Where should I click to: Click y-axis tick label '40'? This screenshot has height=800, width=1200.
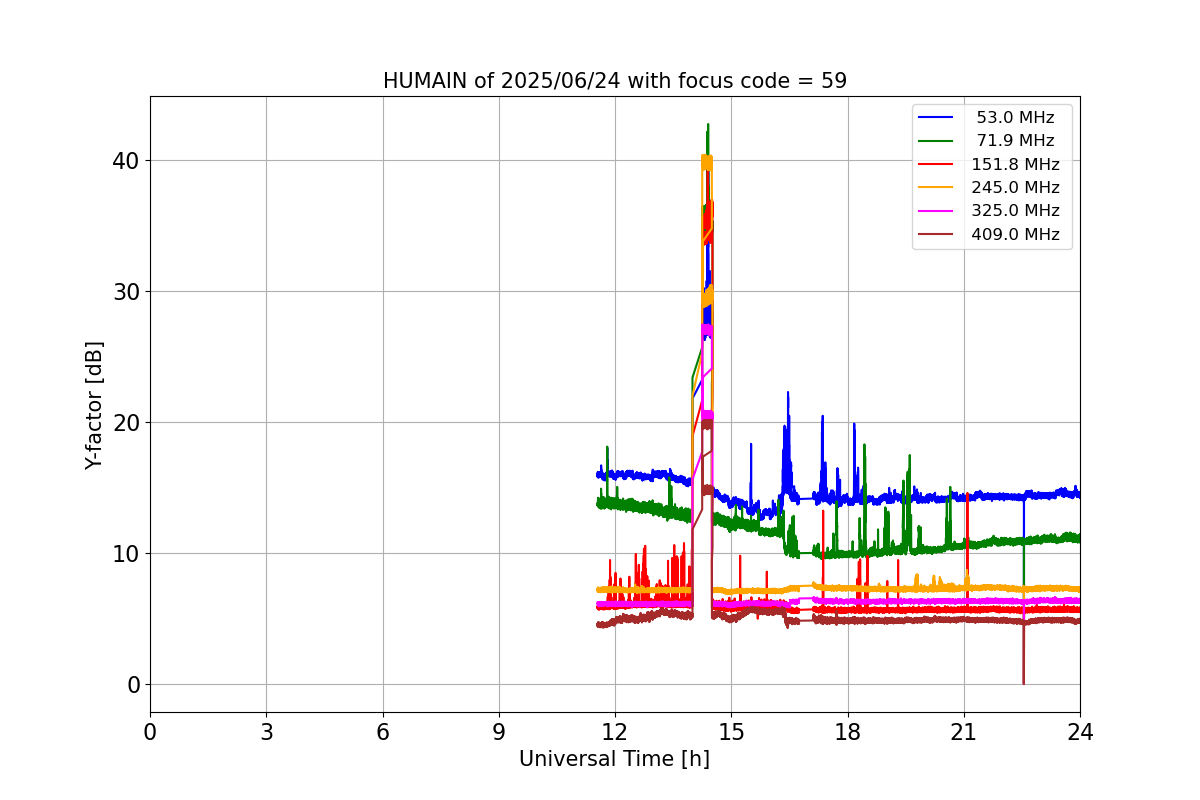127,161
